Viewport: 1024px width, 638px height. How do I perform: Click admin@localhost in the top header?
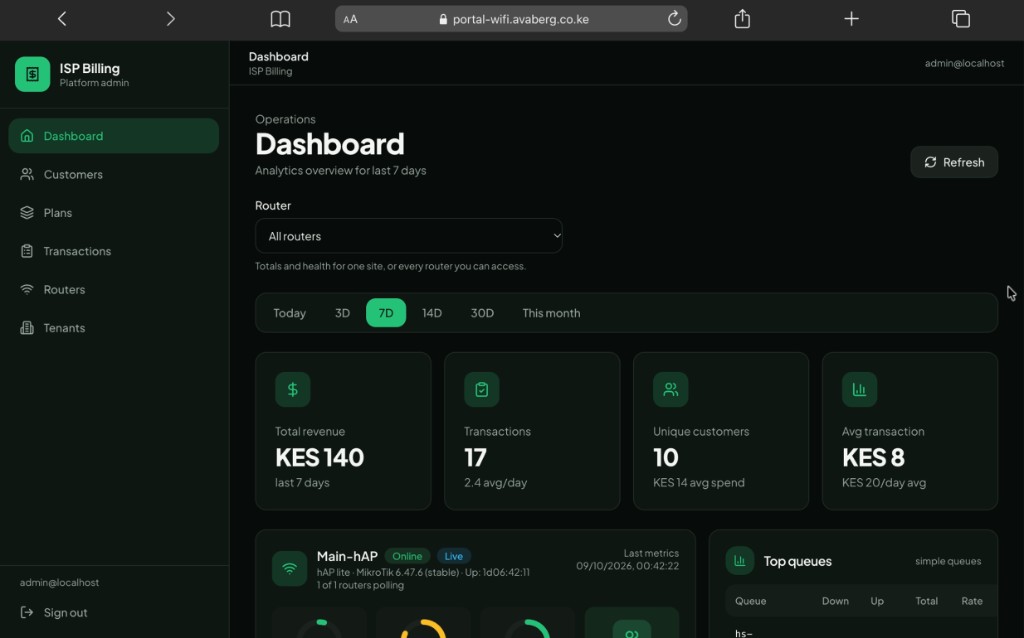(964, 63)
